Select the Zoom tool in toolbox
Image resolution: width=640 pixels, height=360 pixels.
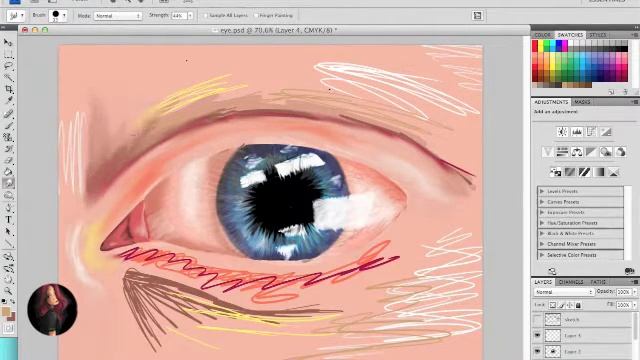pyautogui.click(x=8, y=291)
